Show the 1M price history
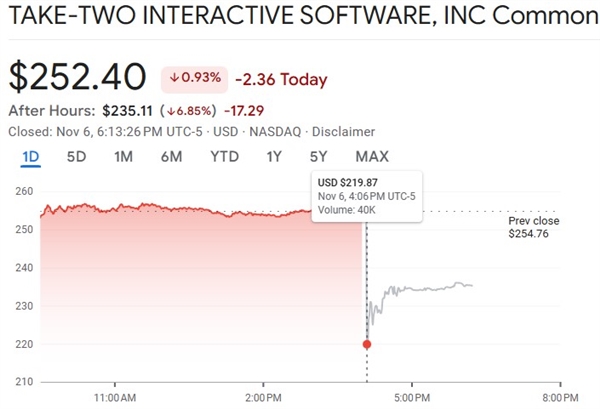 coord(124,156)
